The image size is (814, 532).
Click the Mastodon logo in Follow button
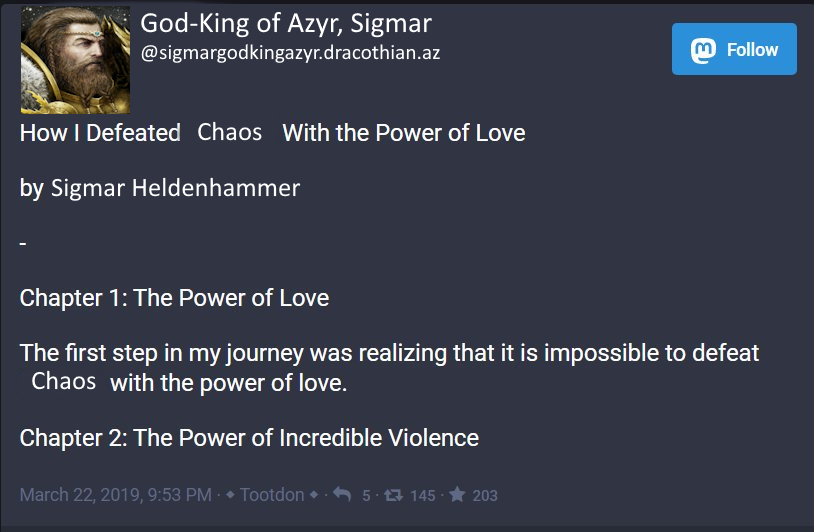(x=705, y=50)
